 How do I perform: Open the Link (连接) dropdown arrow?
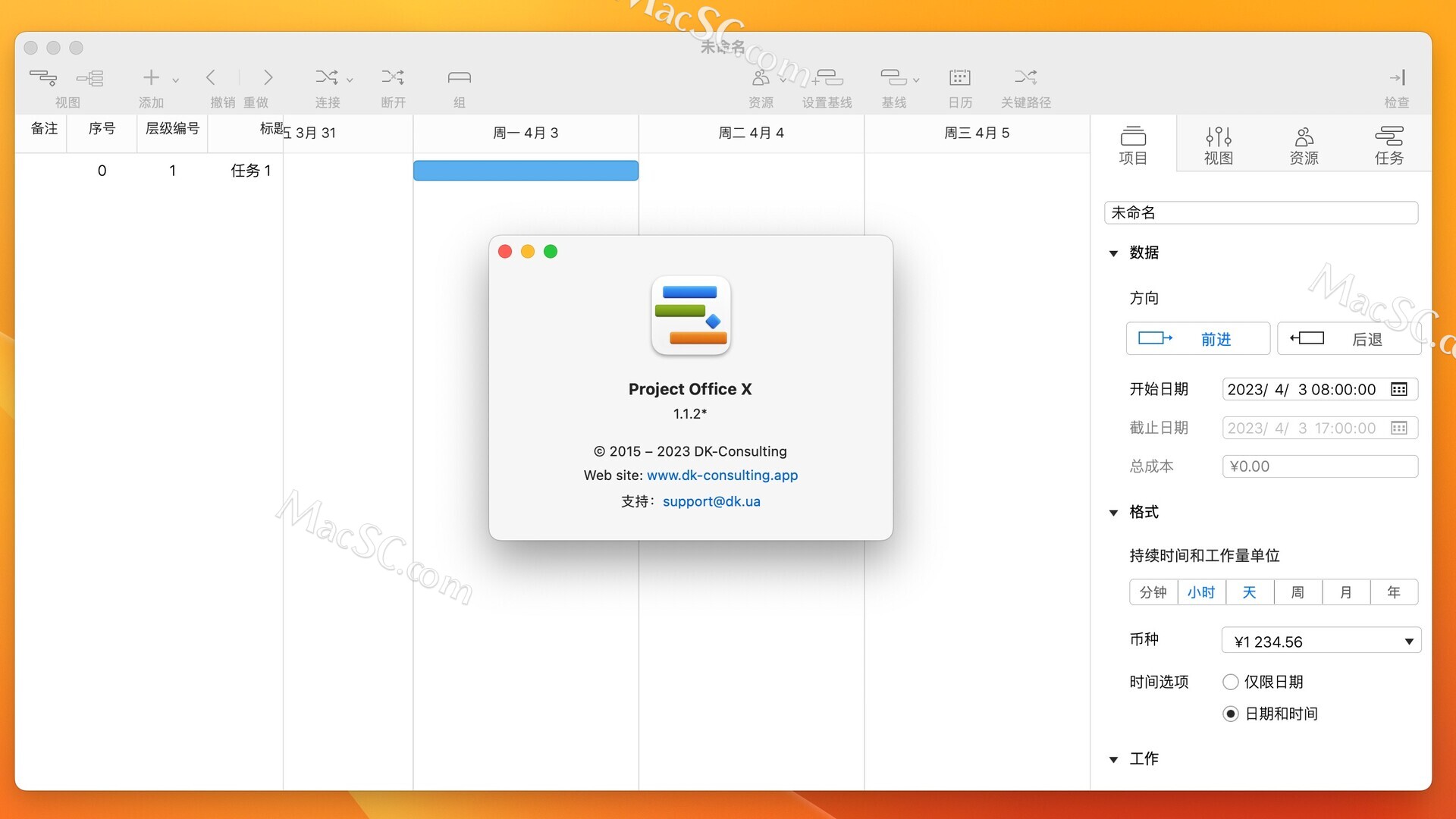coord(350,80)
